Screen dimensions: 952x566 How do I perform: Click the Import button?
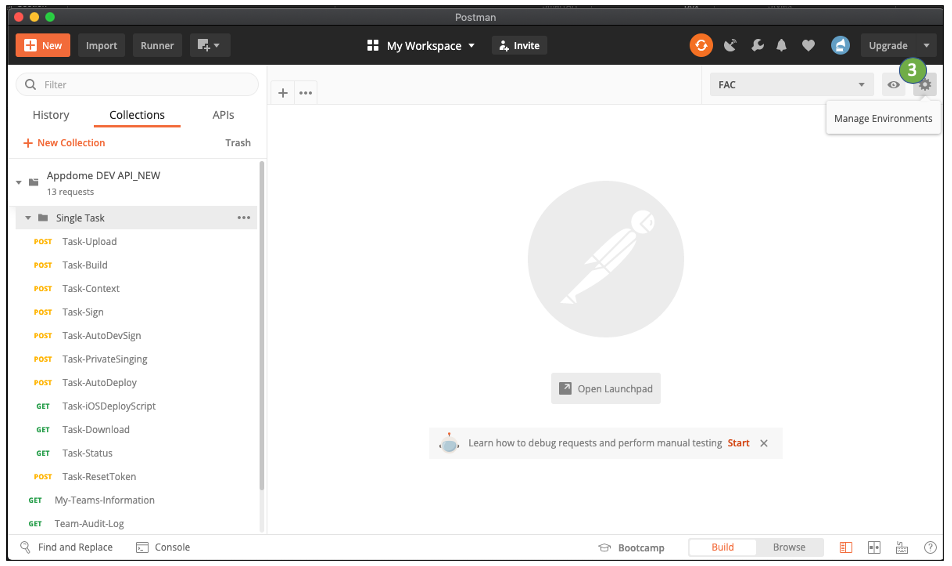(101, 45)
